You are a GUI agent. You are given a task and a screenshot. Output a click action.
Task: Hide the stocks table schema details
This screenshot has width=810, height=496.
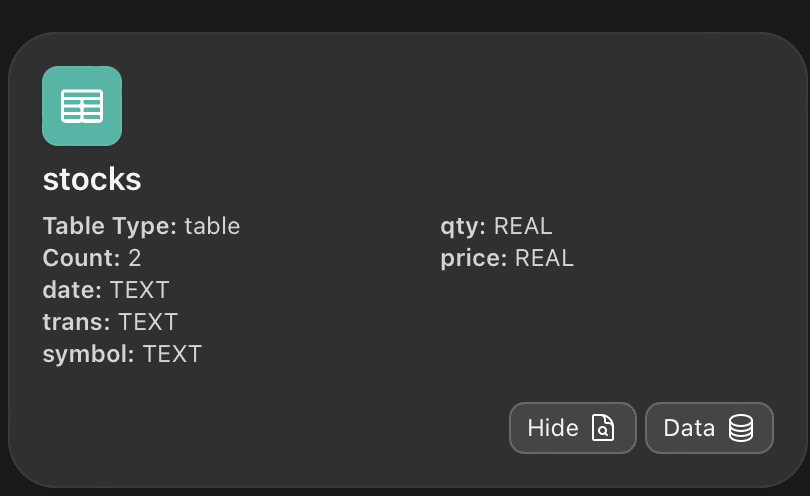[572, 428]
